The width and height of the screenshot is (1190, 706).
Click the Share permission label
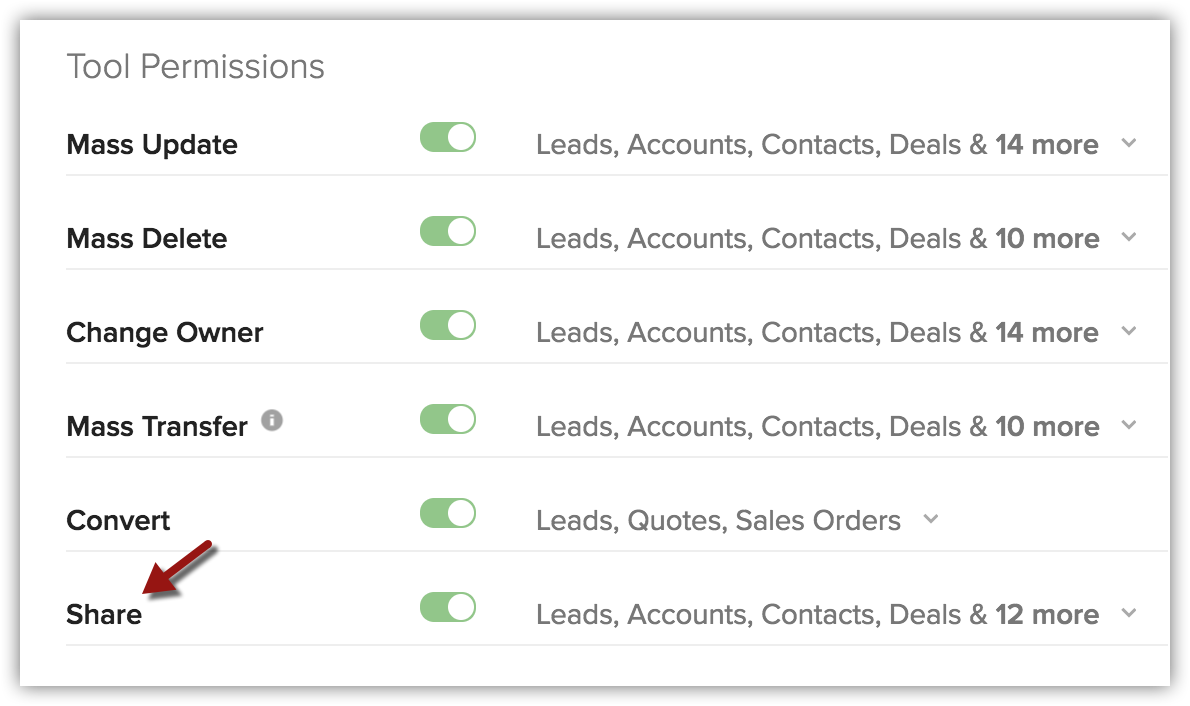point(104,614)
